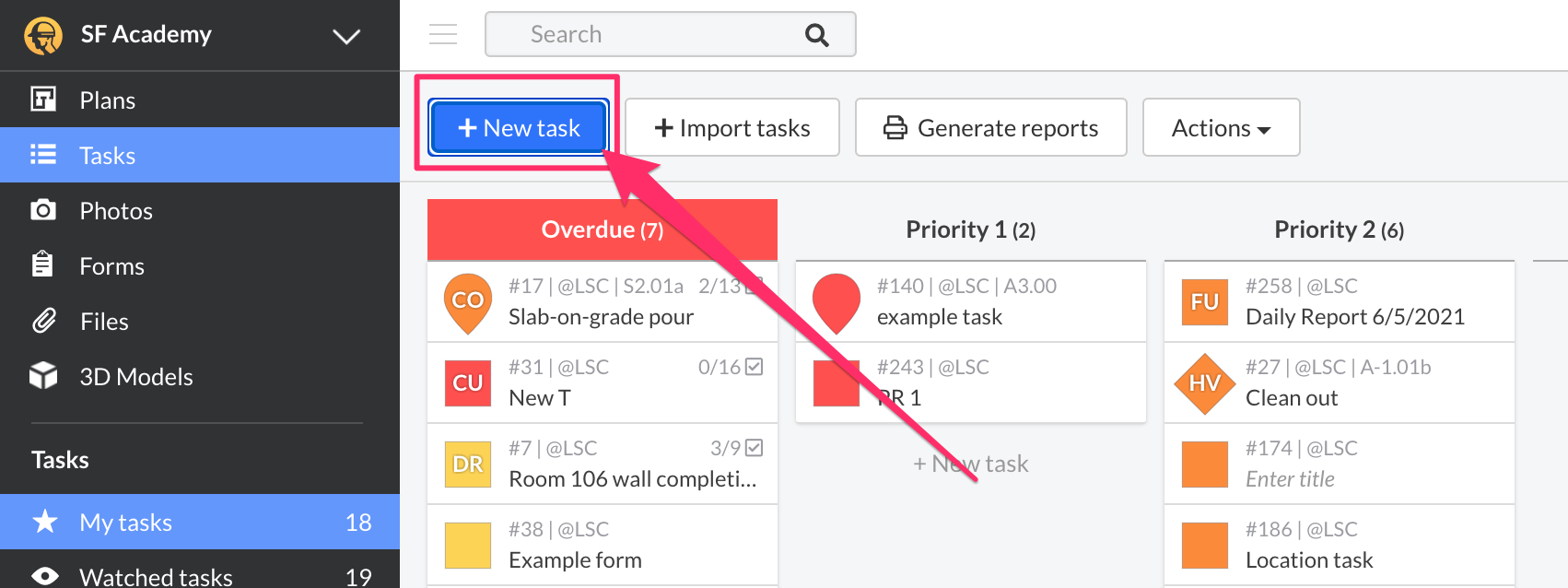The image size is (1568, 588).
Task: Click the Watched tasks eye icon
Action: point(44,576)
